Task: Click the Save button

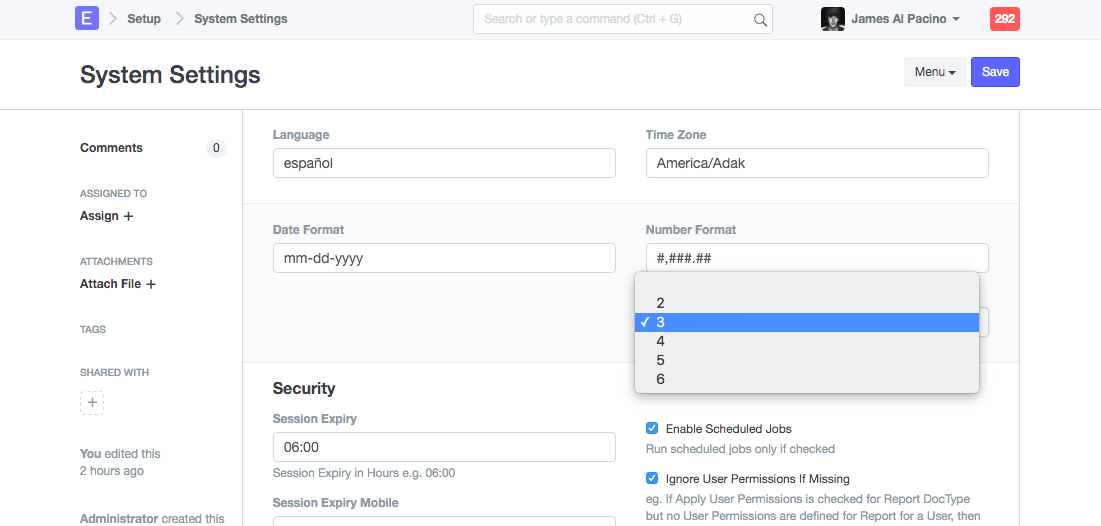Action: (x=995, y=72)
